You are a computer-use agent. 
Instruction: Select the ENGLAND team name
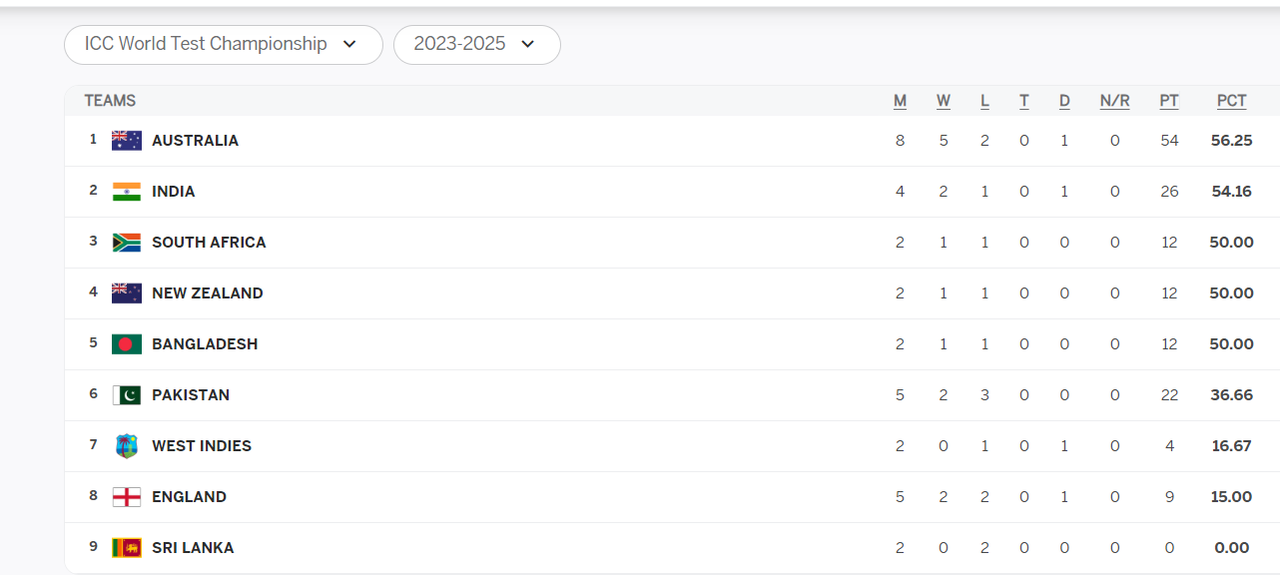click(189, 497)
